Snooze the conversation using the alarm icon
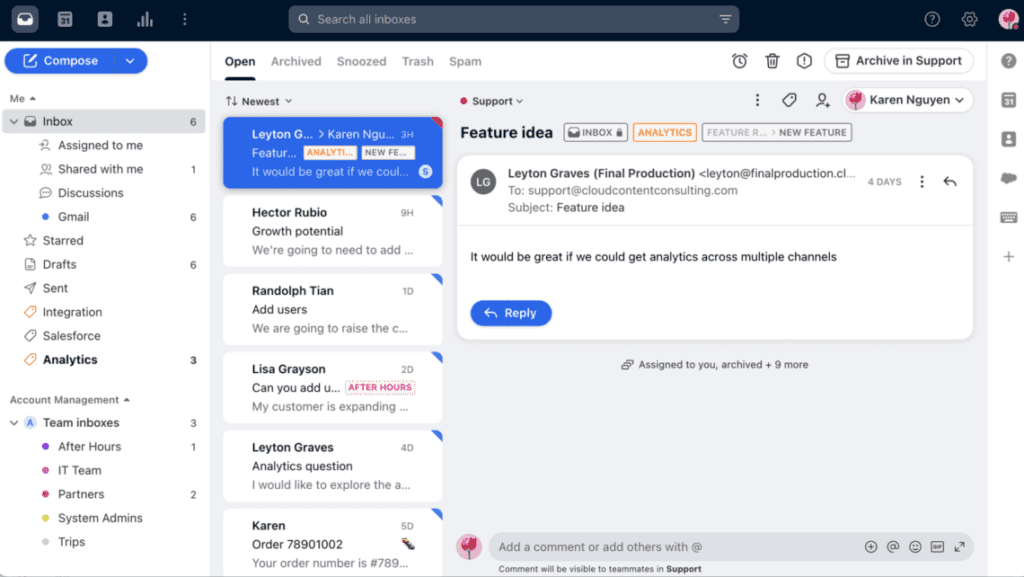The height and width of the screenshot is (577, 1024). [x=739, y=61]
